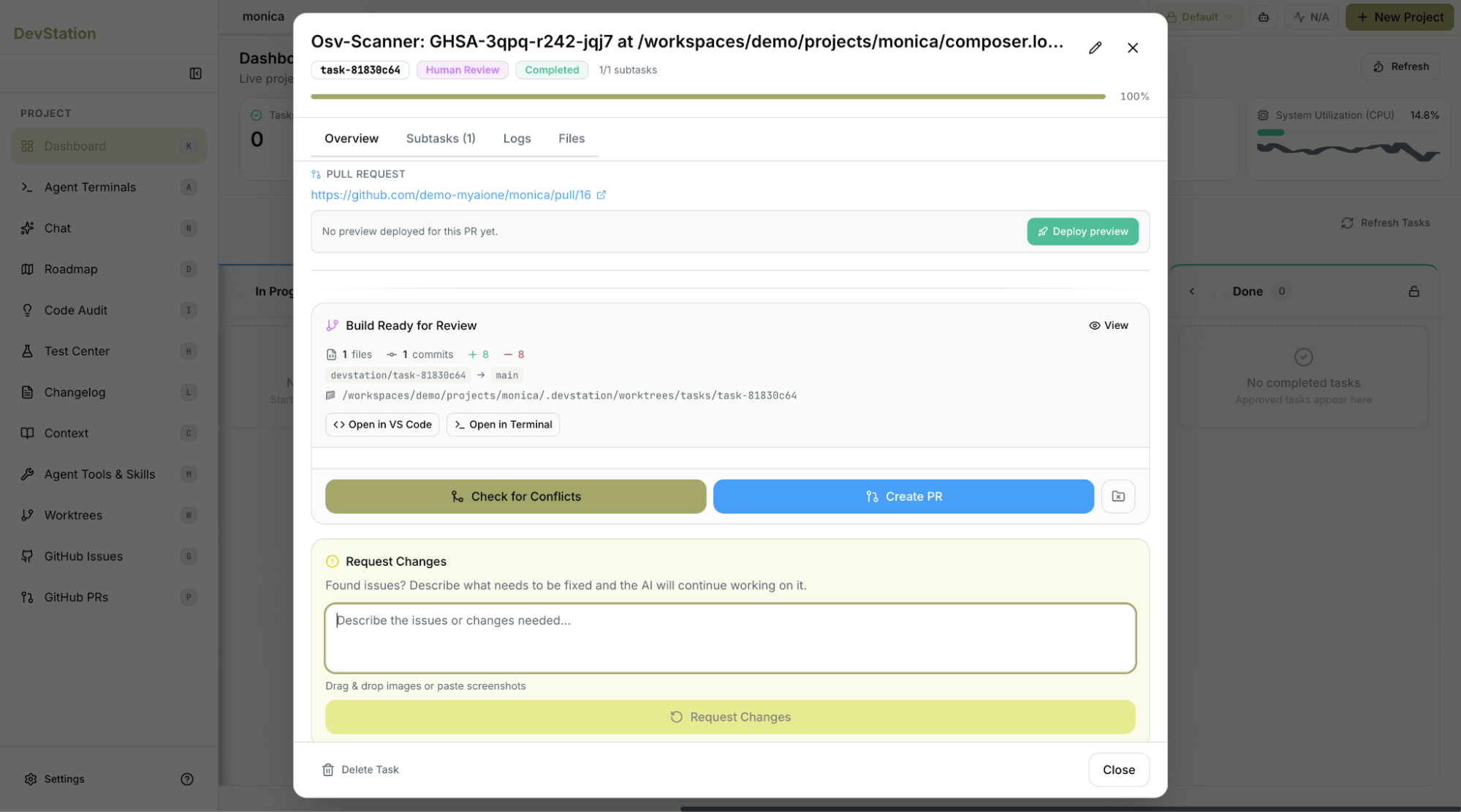The width and height of the screenshot is (1461, 812).
Task: Click the Request Changes button
Action: coord(730,717)
